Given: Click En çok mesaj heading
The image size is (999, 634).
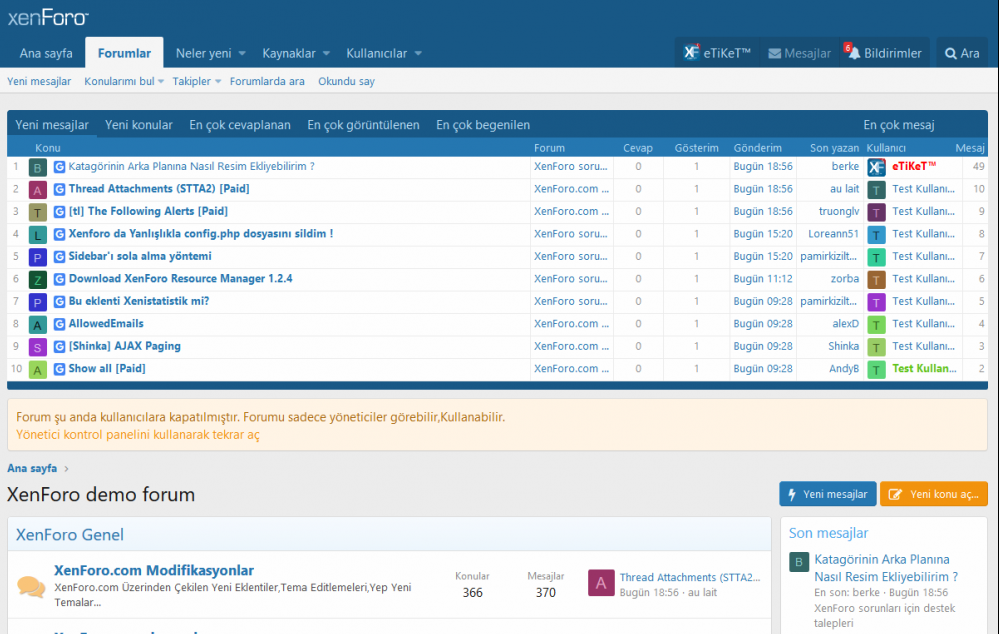Looking at the screenshot, I should 899,125.
